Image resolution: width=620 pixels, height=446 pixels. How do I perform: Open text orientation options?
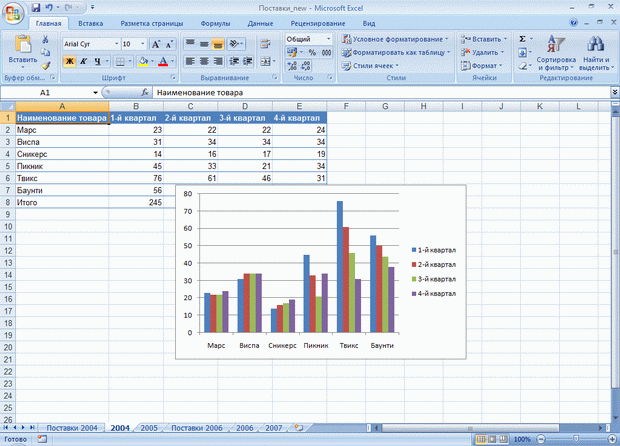click(x=236, y=44)
